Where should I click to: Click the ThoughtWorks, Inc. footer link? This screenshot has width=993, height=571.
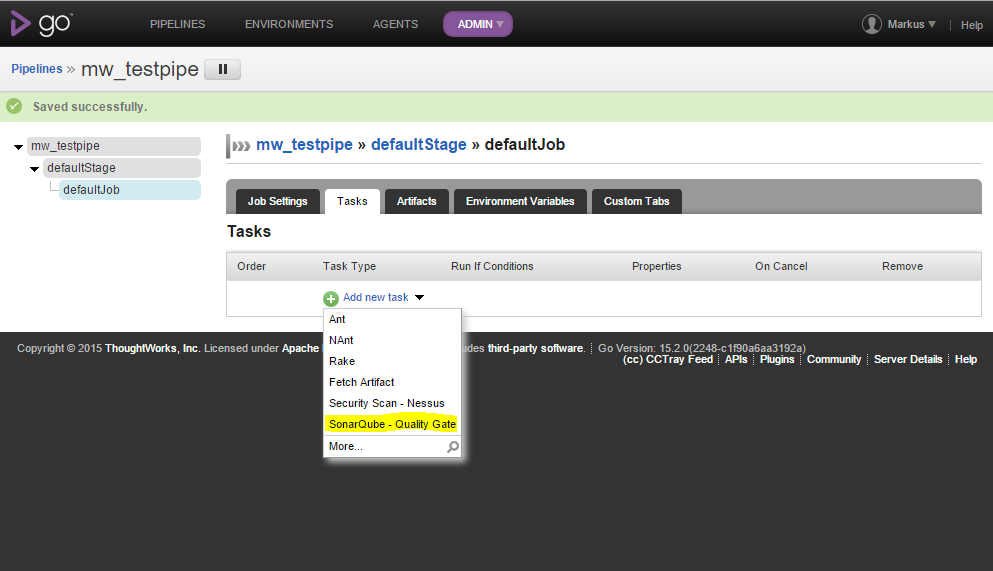(x=152, y=348)
